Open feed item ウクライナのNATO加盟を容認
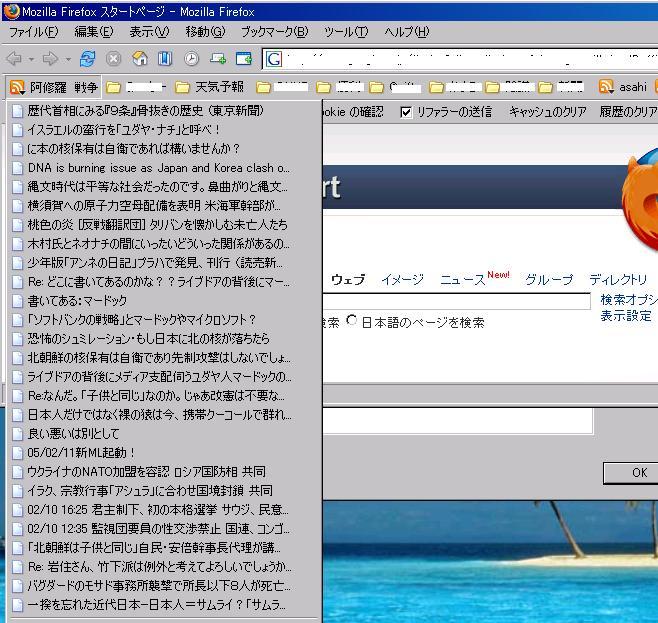The width and height of the screenshot is (658, 623). [164, 472]
